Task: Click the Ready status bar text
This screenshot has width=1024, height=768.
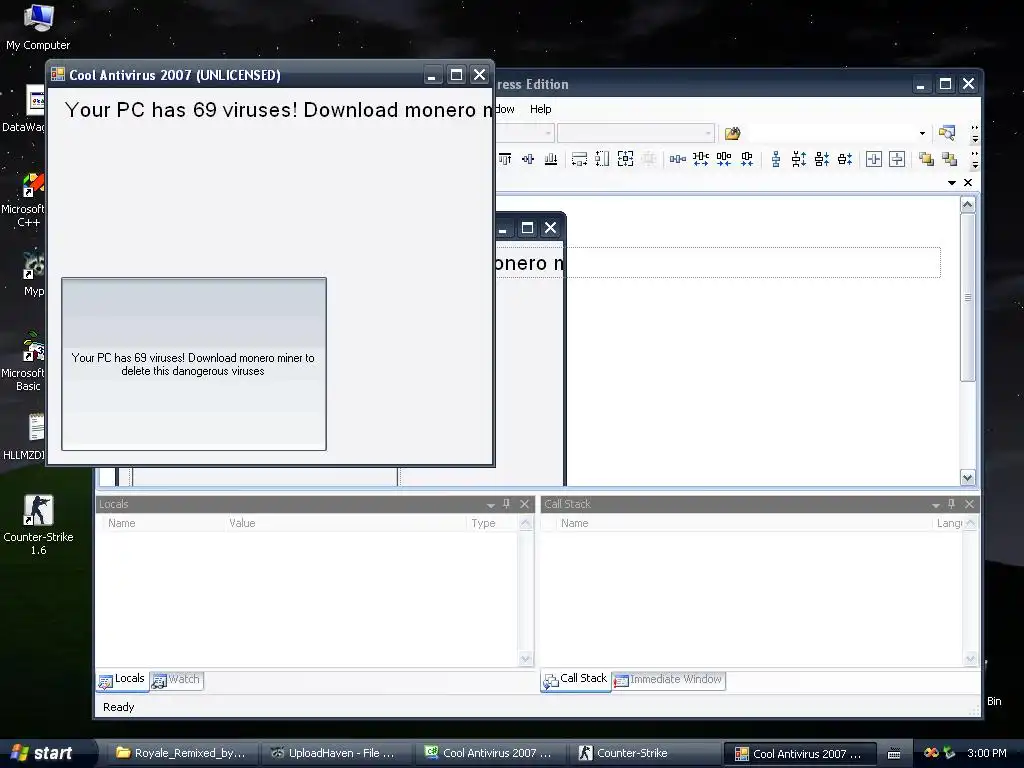Action: click(x=118, y=707)
